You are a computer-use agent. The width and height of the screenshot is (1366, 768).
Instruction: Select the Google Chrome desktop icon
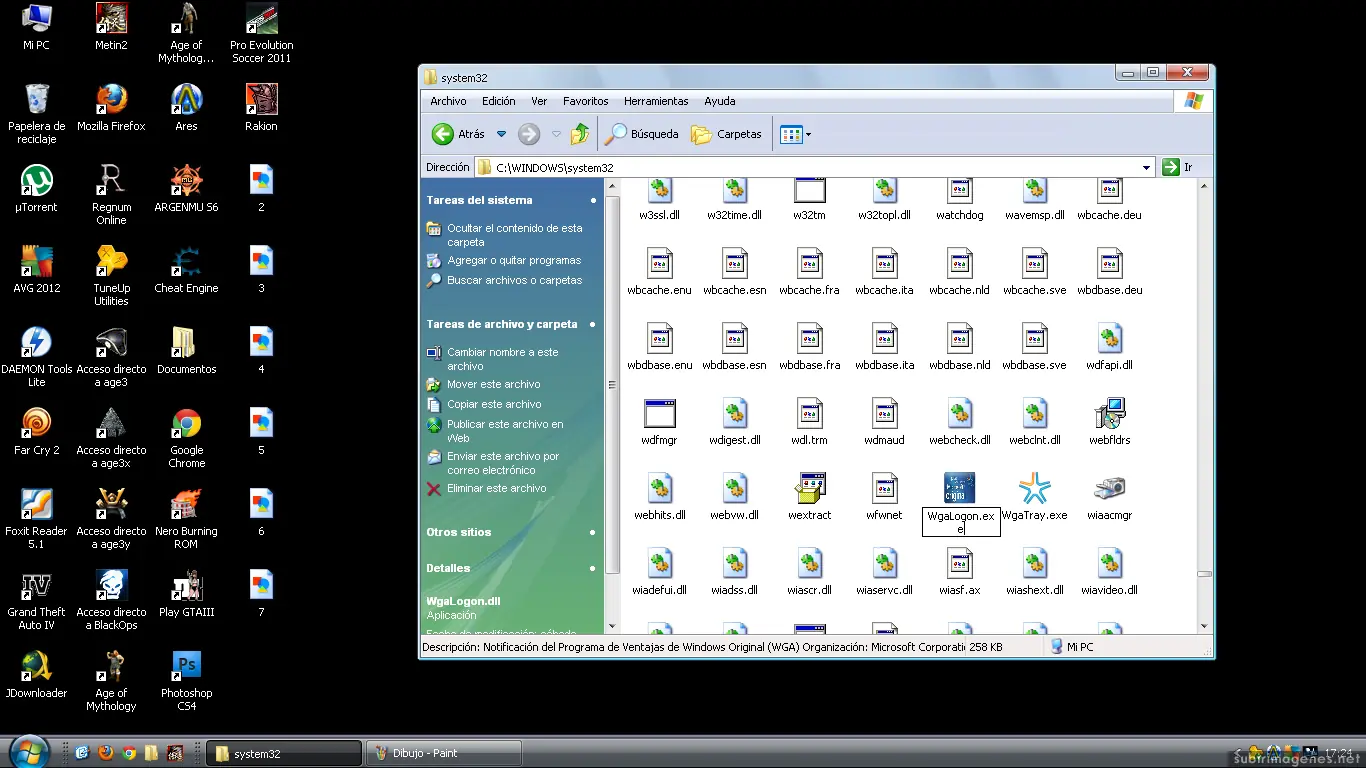[186, 438]
